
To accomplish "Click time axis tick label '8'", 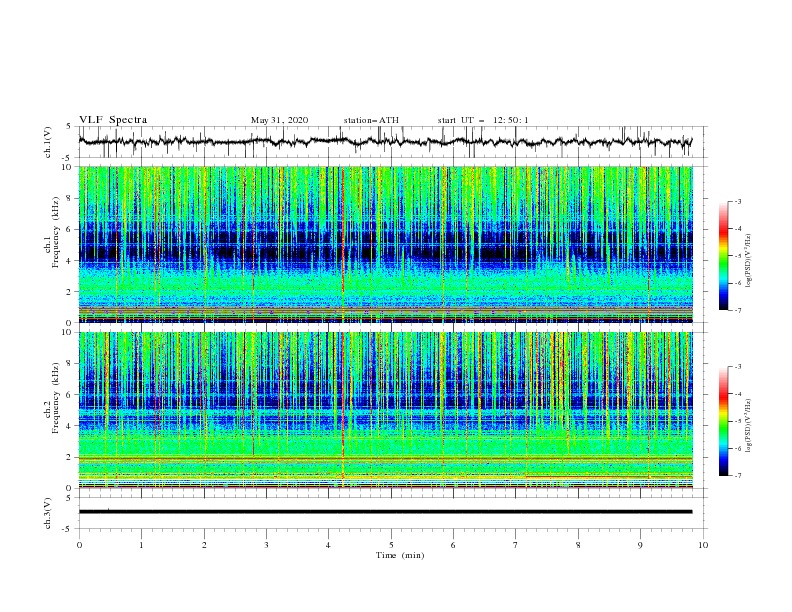I will pyautogui.click(x=578, y=545).
